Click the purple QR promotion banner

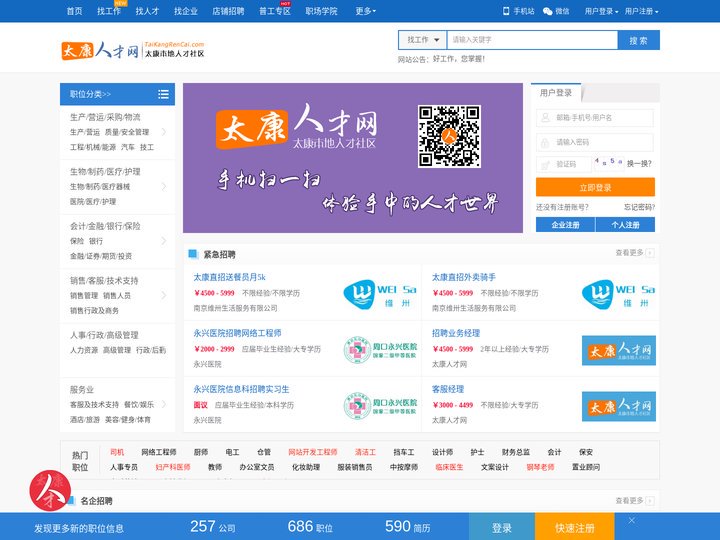[353, 158]
